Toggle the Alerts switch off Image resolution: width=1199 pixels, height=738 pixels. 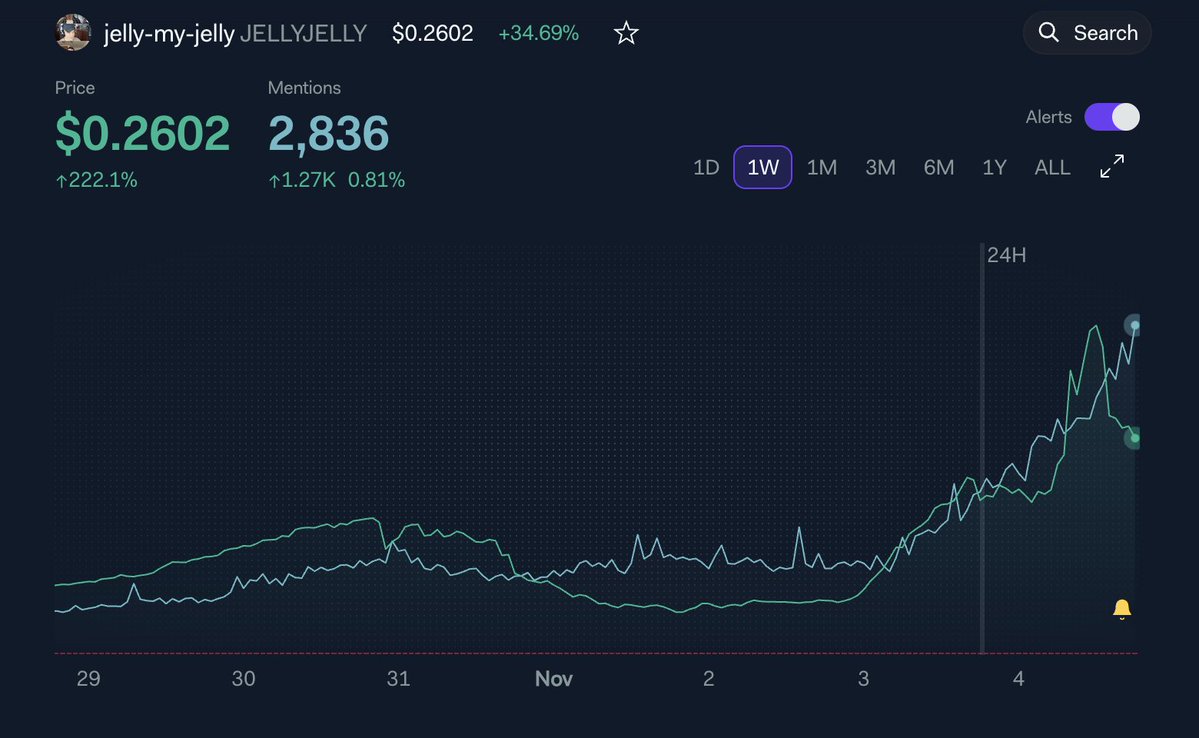click(1112, 117)
